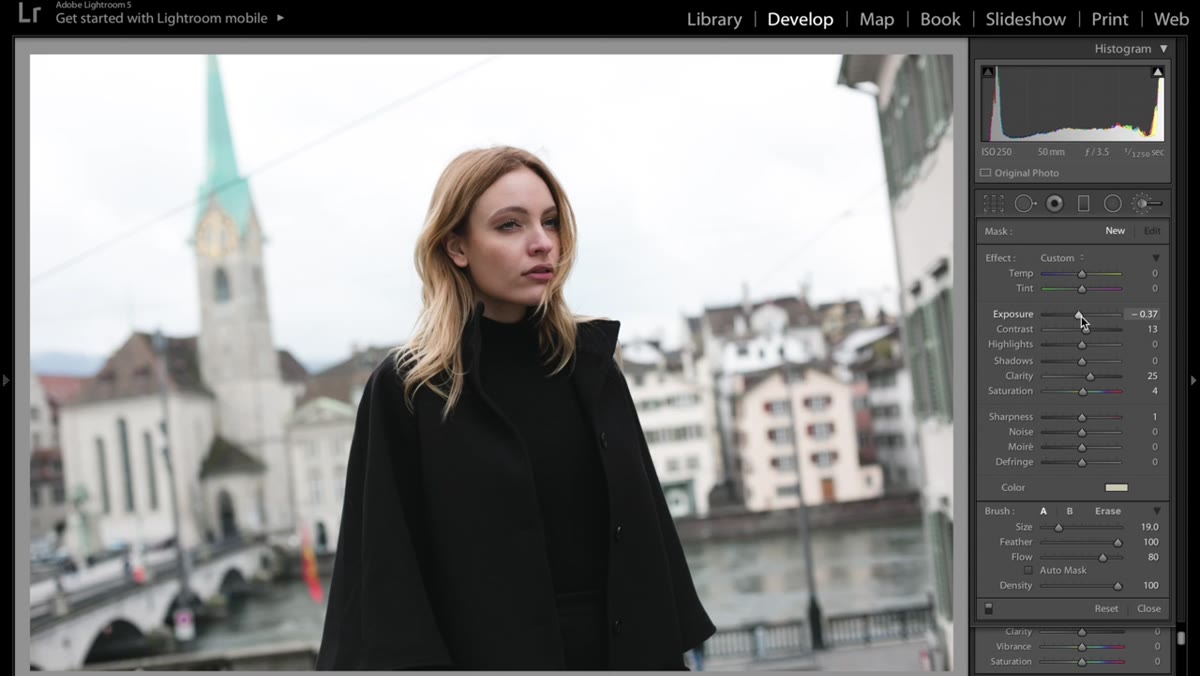Select the Red Eye Correction tool
Viewport: 1200px width, 676px height.
pyautogui.click(x=1054, y=204)
